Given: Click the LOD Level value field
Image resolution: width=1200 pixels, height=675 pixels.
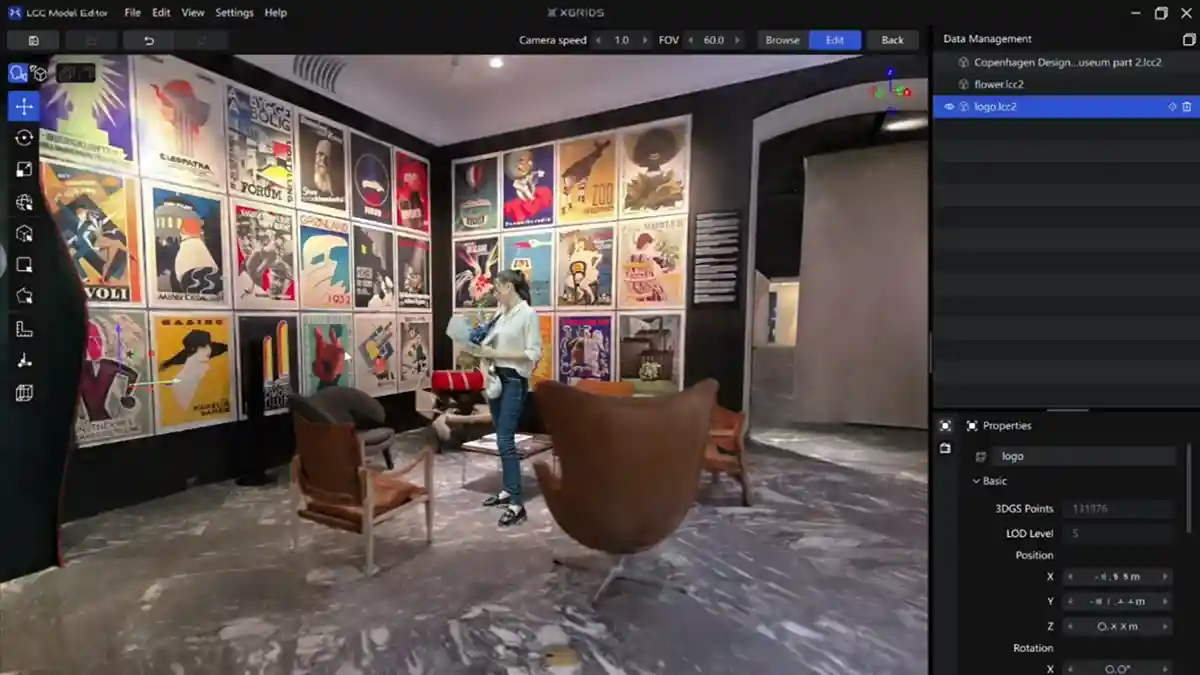Looking at the screenshot, I should [x=1117, y=534].
